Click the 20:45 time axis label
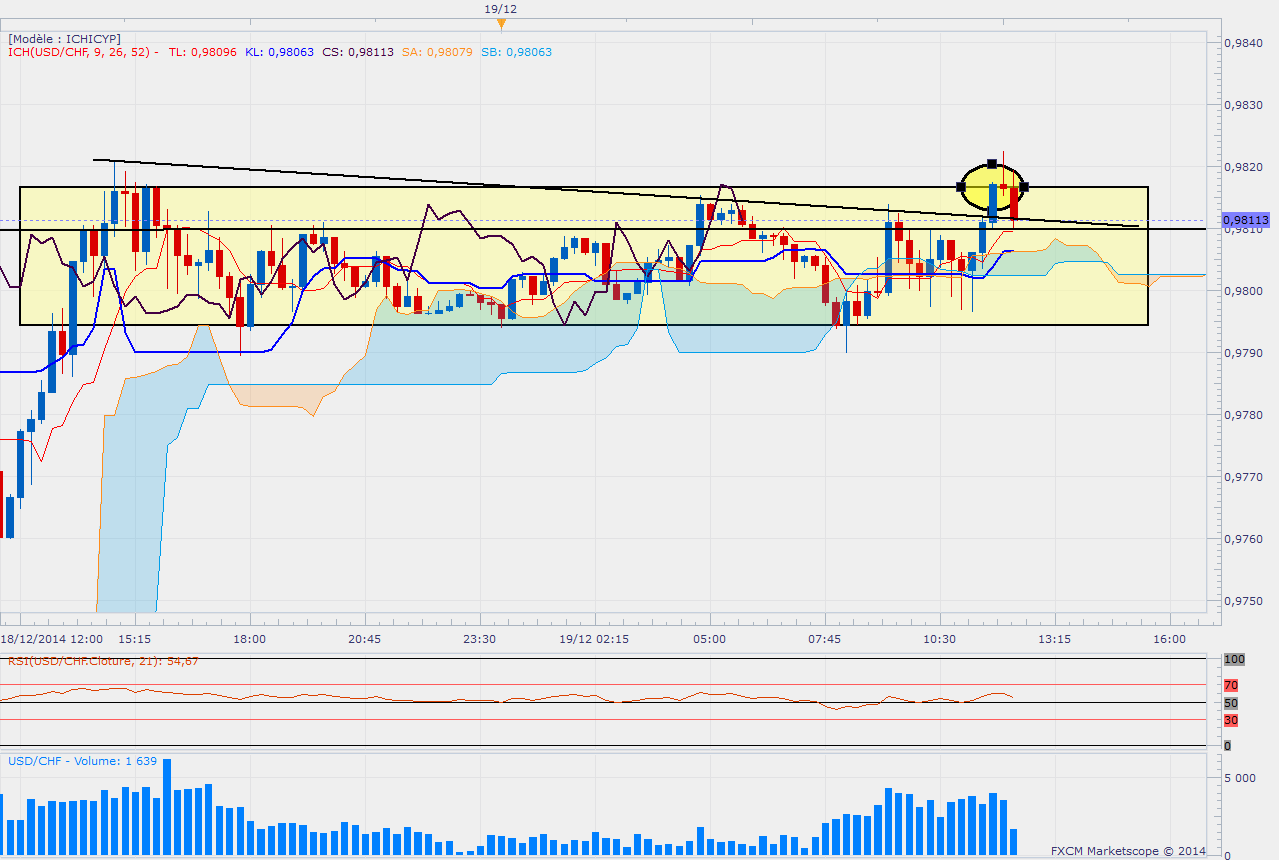Viewport: 1279px width, 860px height. click(x=364, y=638)
